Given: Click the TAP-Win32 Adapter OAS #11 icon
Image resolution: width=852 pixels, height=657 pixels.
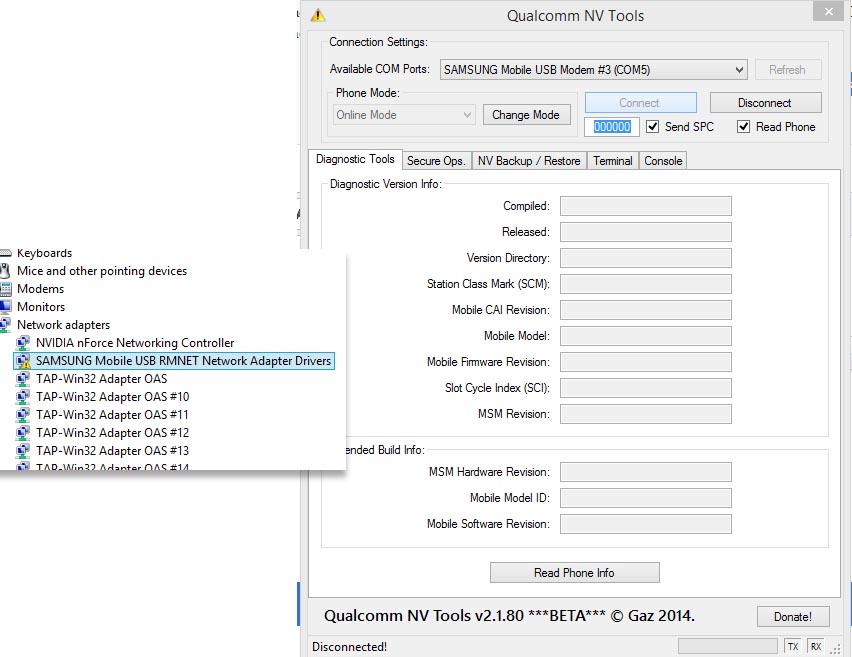Looking at the screenshot, I should pos(23,414).
